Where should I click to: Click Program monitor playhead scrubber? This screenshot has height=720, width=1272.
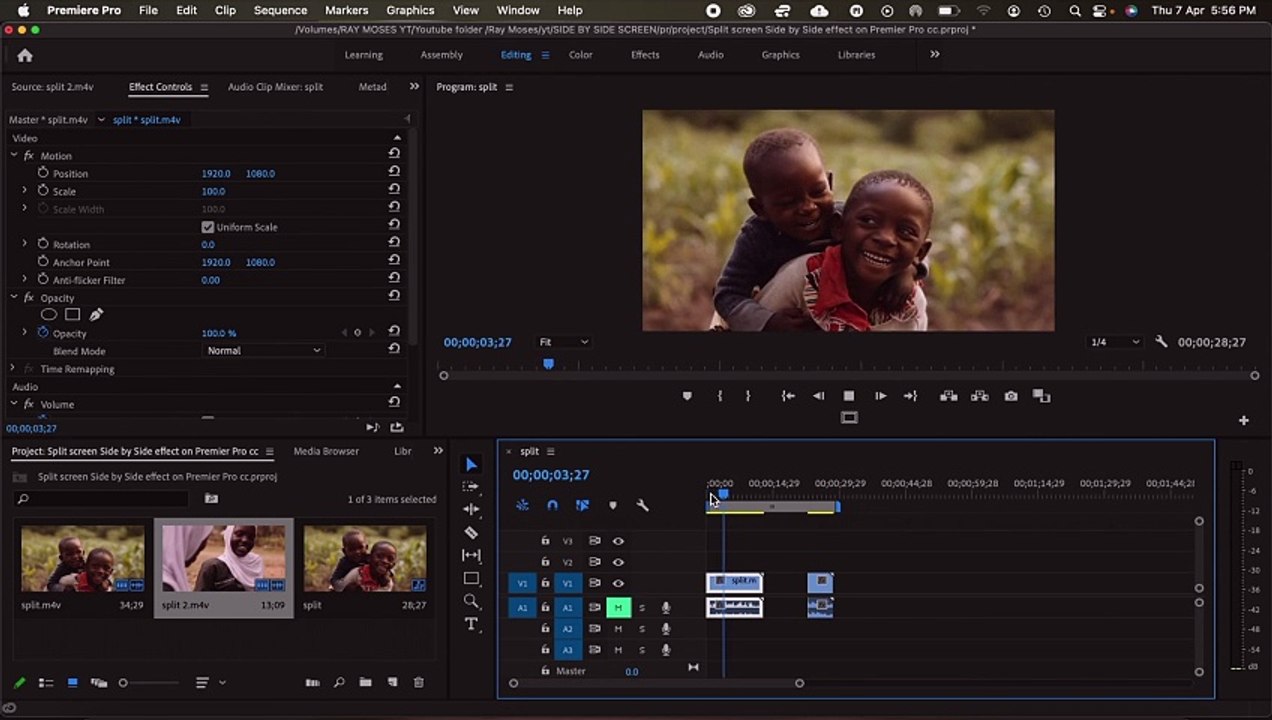click(548, 364)
